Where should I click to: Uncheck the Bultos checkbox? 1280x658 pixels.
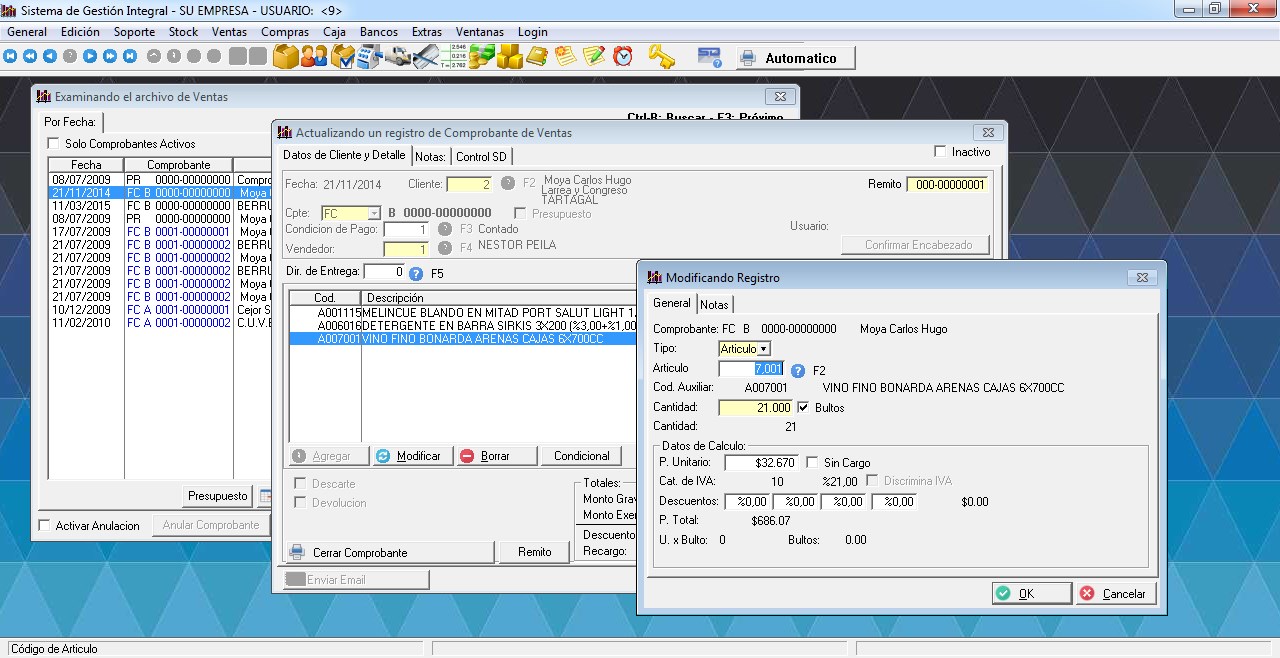[803, 408]
